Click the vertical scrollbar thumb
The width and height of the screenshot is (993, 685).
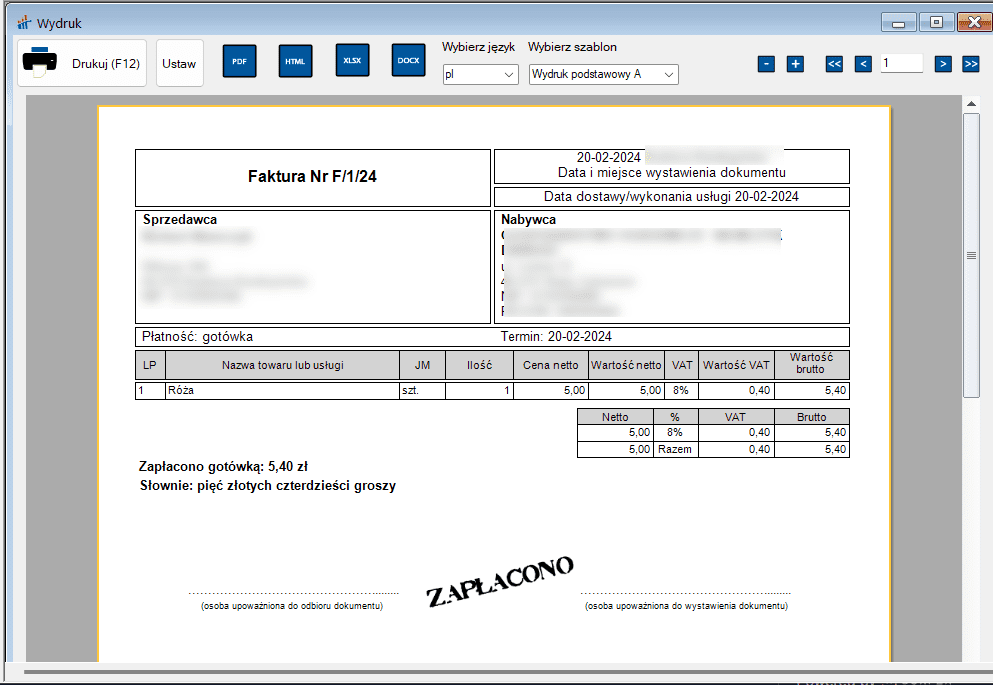click(970, 255)
